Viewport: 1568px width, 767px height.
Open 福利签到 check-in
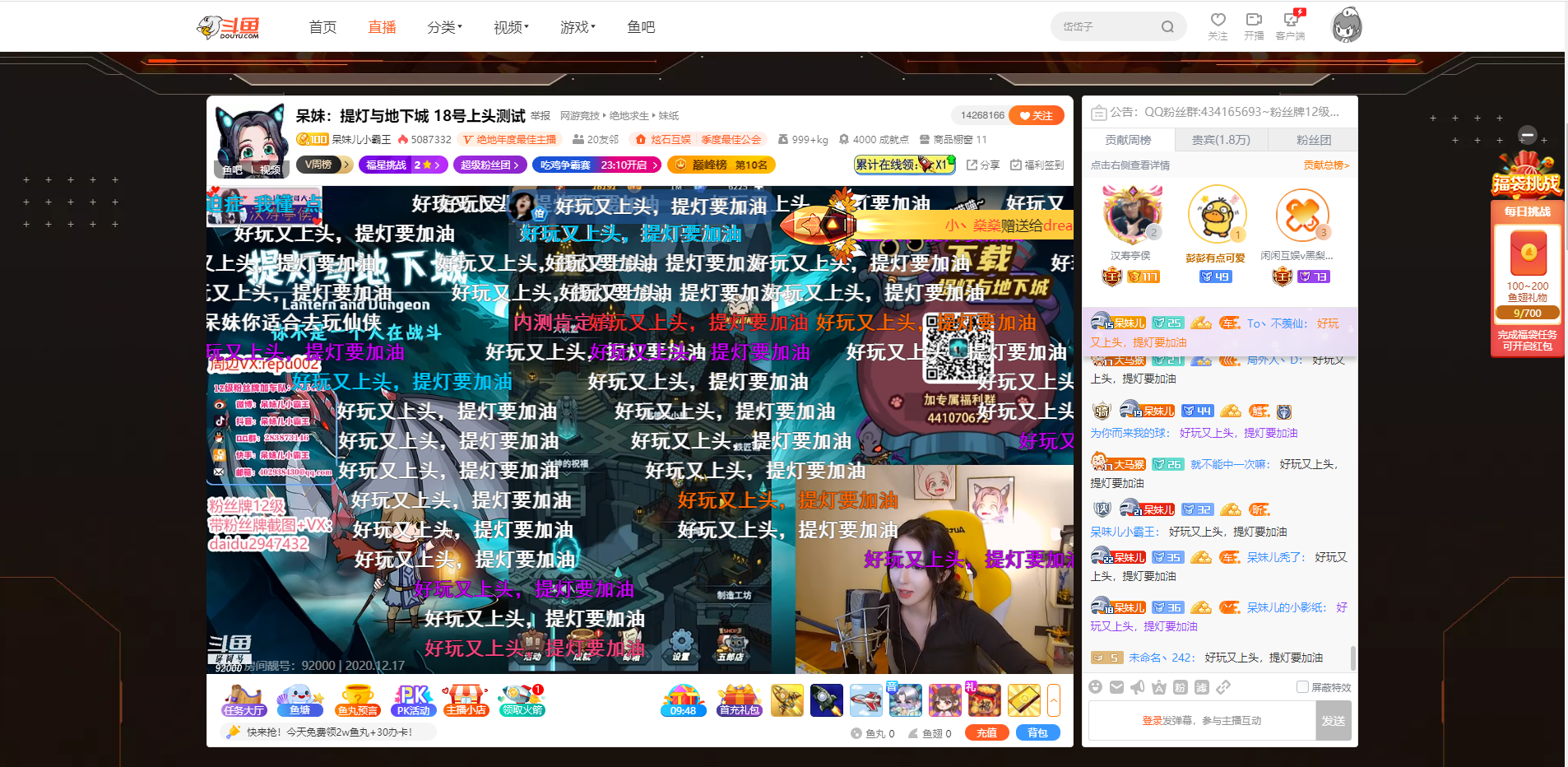(1037, 165)
